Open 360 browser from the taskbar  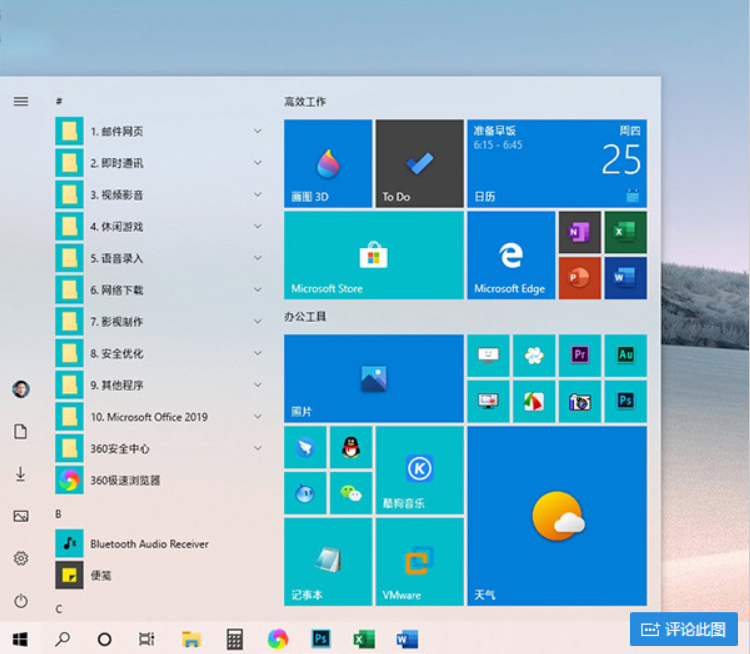[x=278, y=639]
